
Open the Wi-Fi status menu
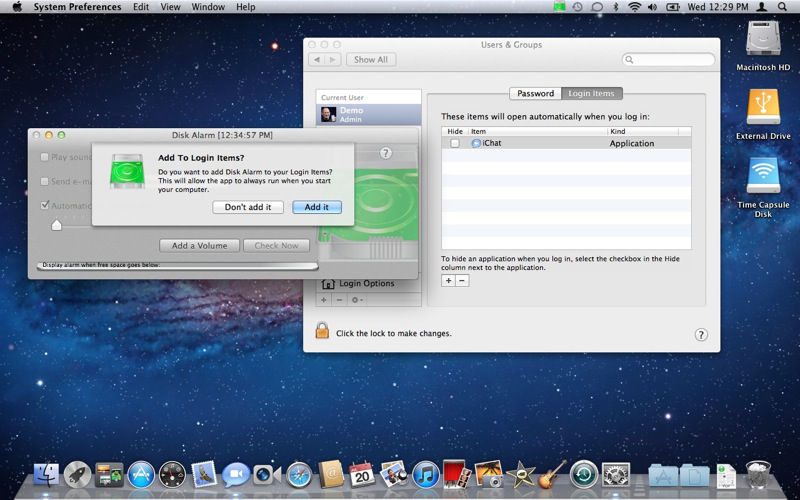(x=634, y=7)
